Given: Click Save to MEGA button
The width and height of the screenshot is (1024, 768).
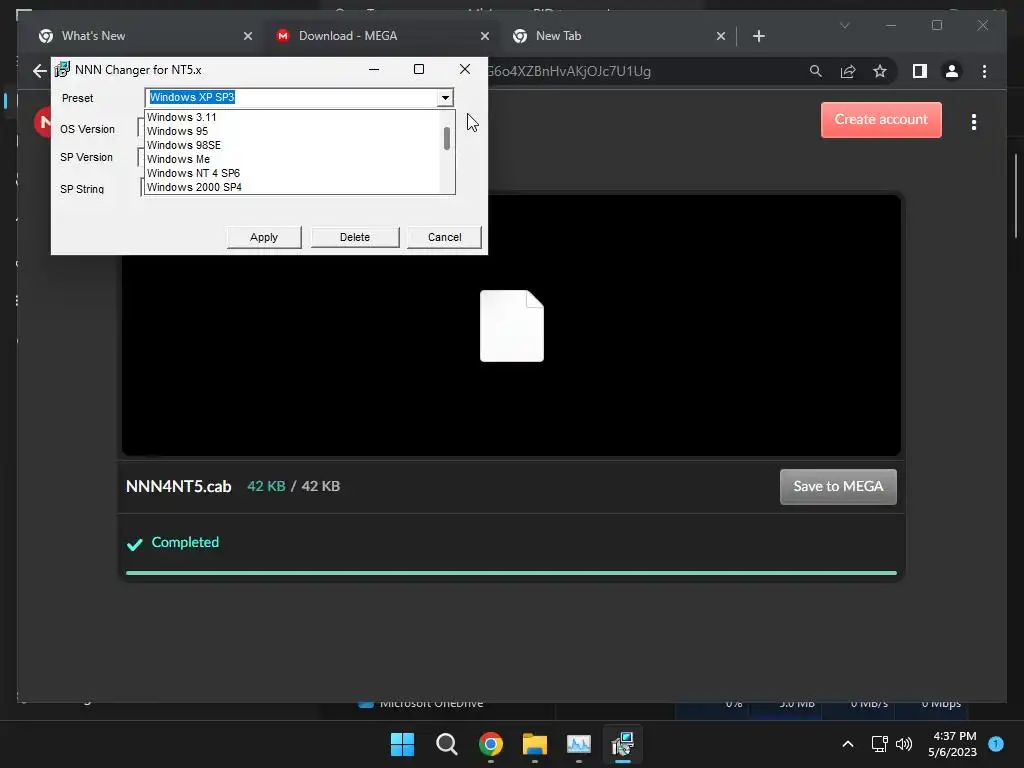Looking at the screenshot, I should (x=838, y=487).
